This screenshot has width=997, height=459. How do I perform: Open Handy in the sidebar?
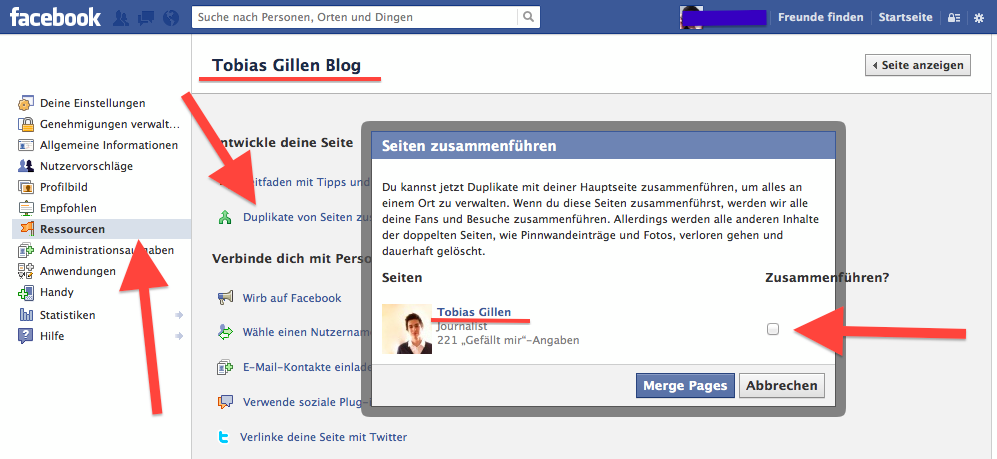point(57,292)
